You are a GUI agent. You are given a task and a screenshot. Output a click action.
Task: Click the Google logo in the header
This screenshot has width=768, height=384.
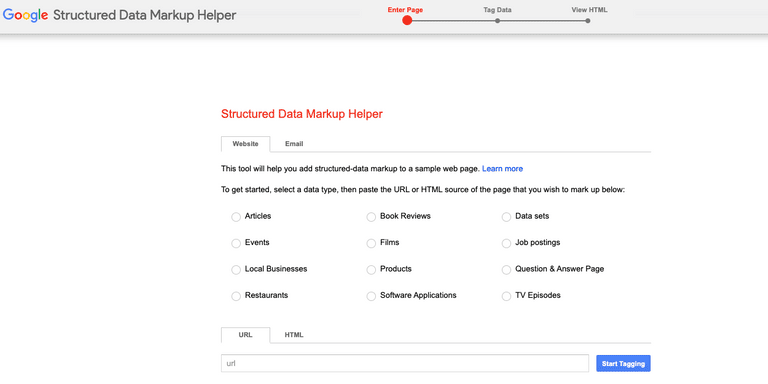click(x=25, y=15)
